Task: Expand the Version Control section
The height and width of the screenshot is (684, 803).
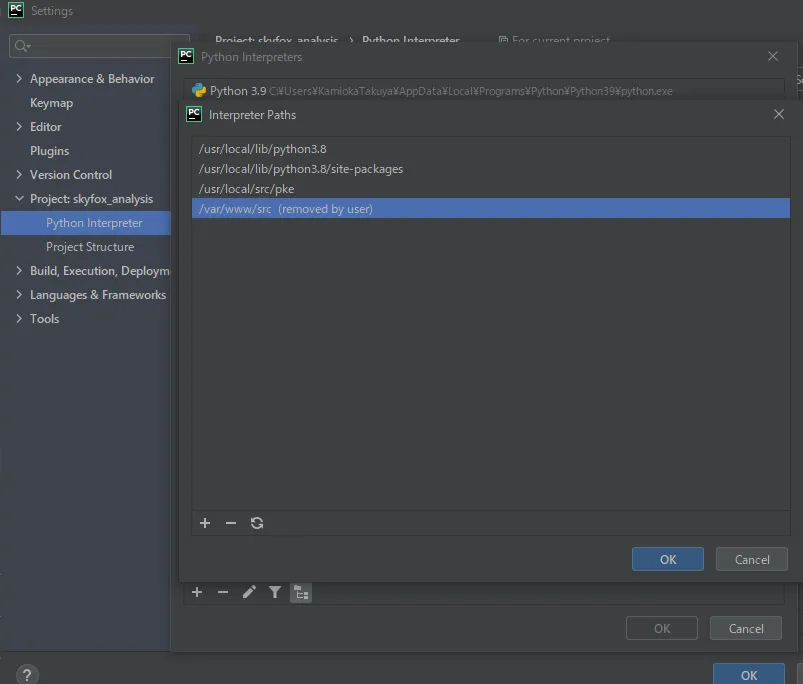Action: click(x=19, y=175)
